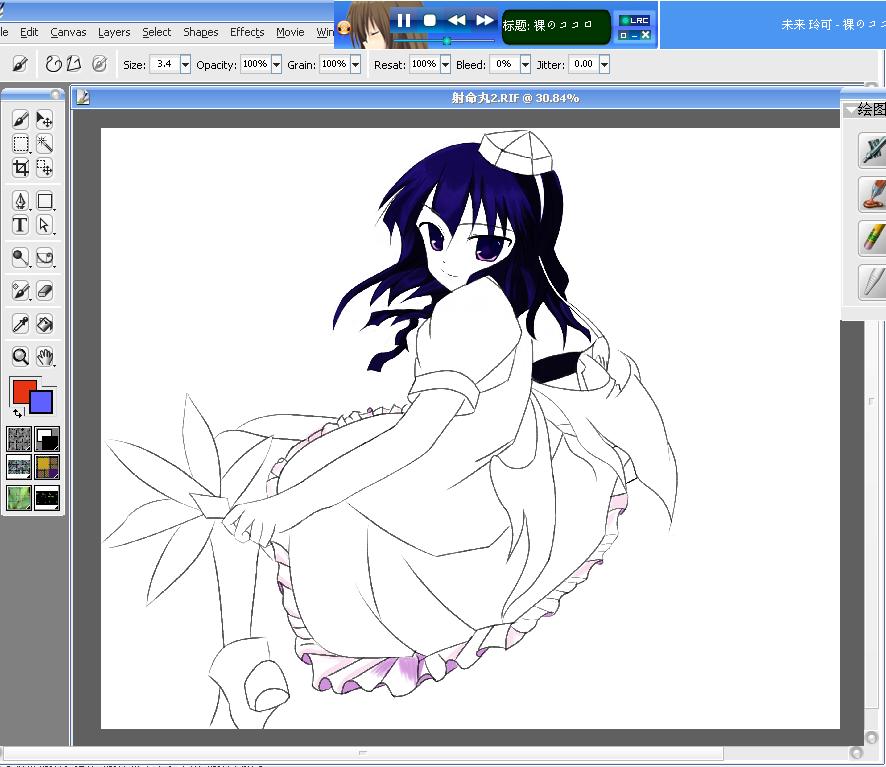Image resolution: width=886 pixels, height=767 pixels.
Task: Select the Brush tool in the toolbox
Action: pos(20,119)
